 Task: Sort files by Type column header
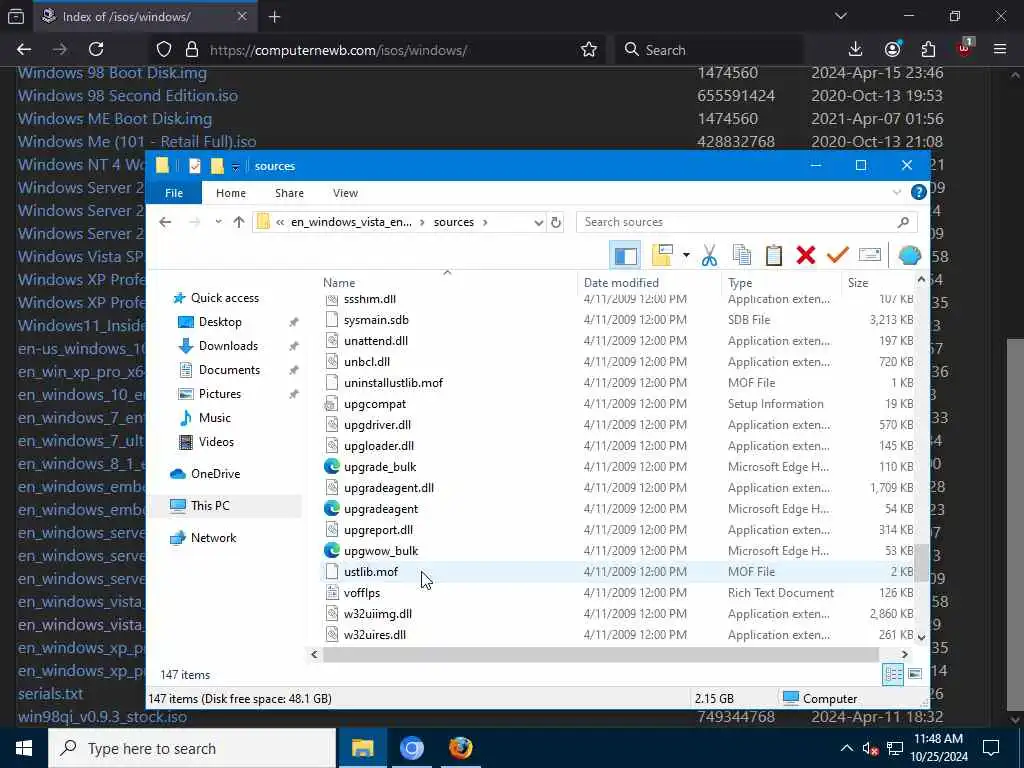740,283
